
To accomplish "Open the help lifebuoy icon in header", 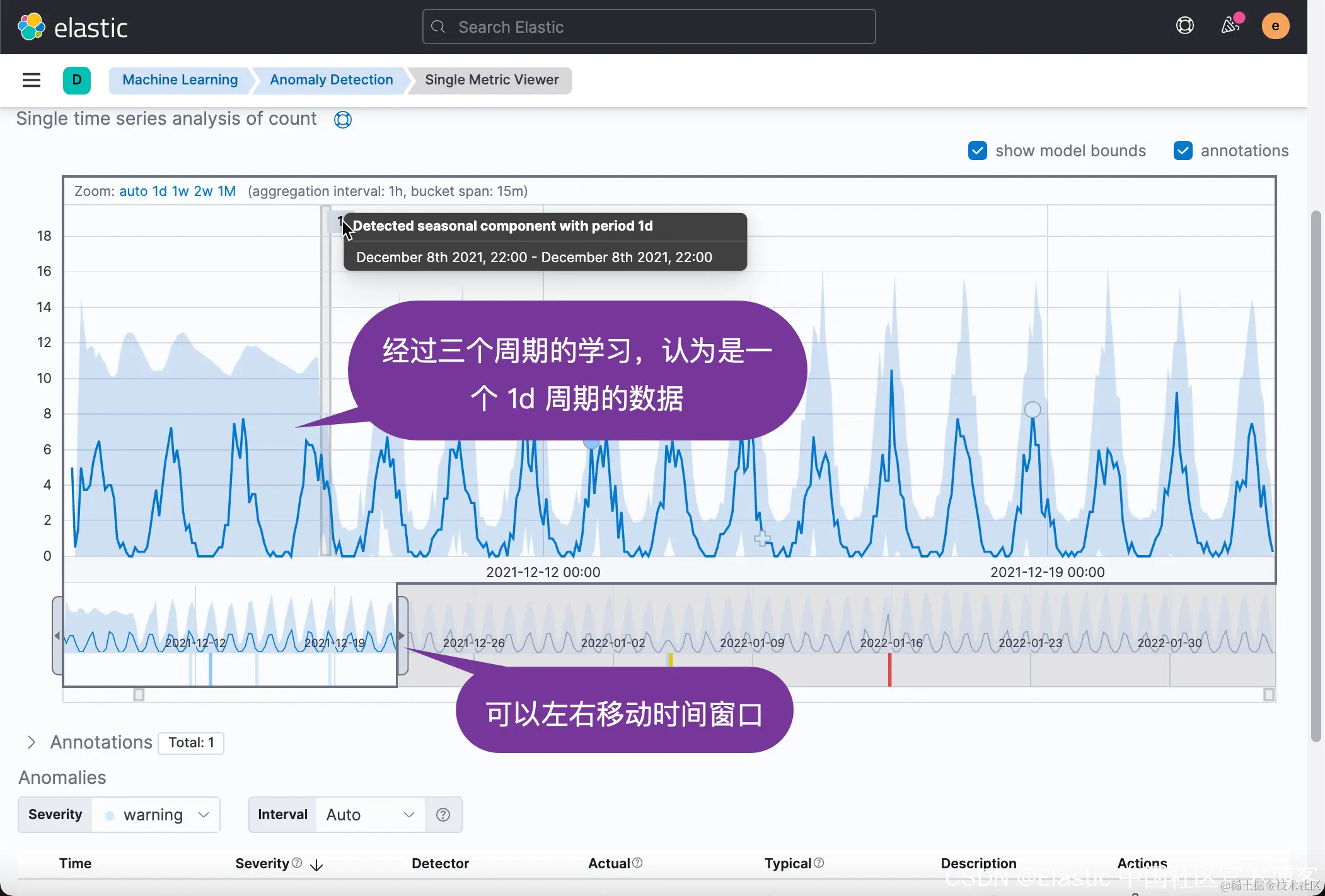I will tap(1184, 26).
